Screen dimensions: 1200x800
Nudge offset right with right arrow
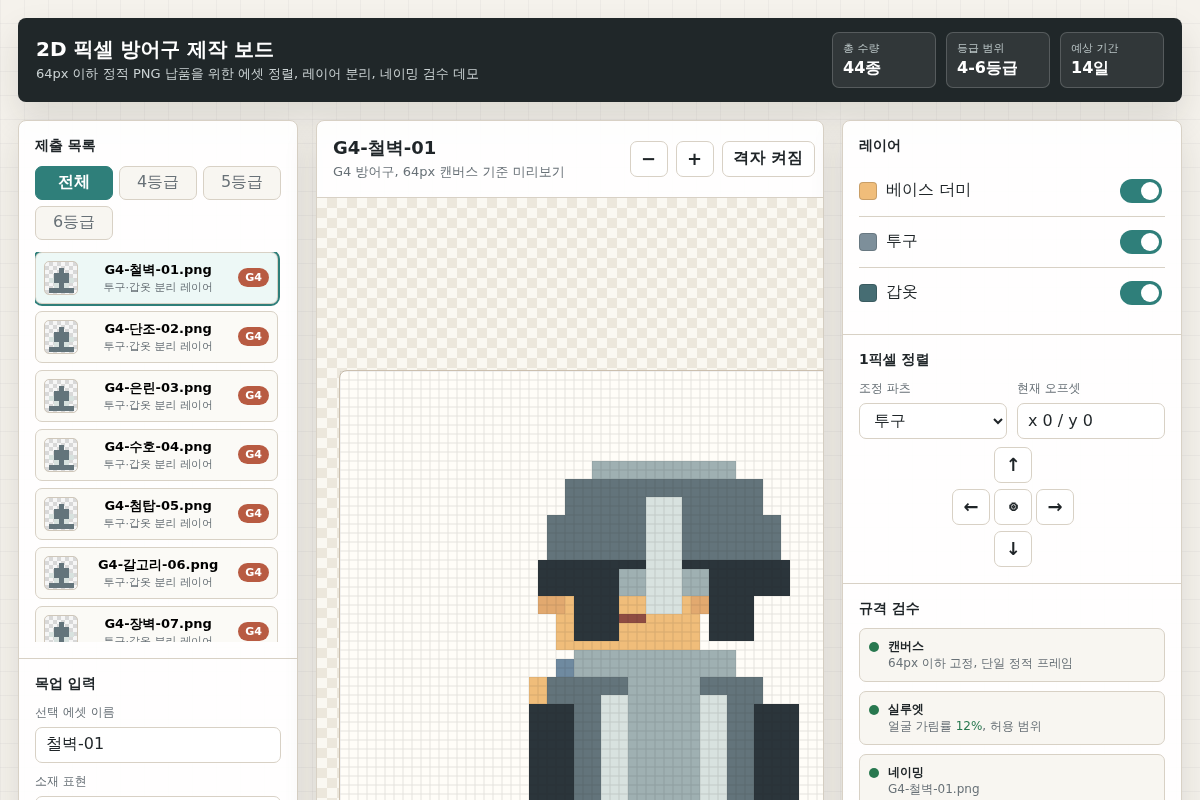coord(1055,507)
